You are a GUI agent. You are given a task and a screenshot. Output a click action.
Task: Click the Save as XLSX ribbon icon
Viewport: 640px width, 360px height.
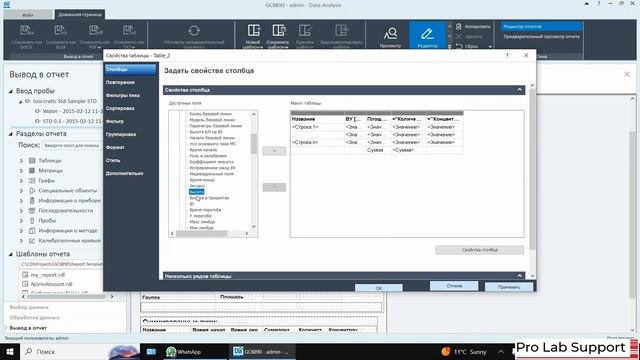[61, 31]
